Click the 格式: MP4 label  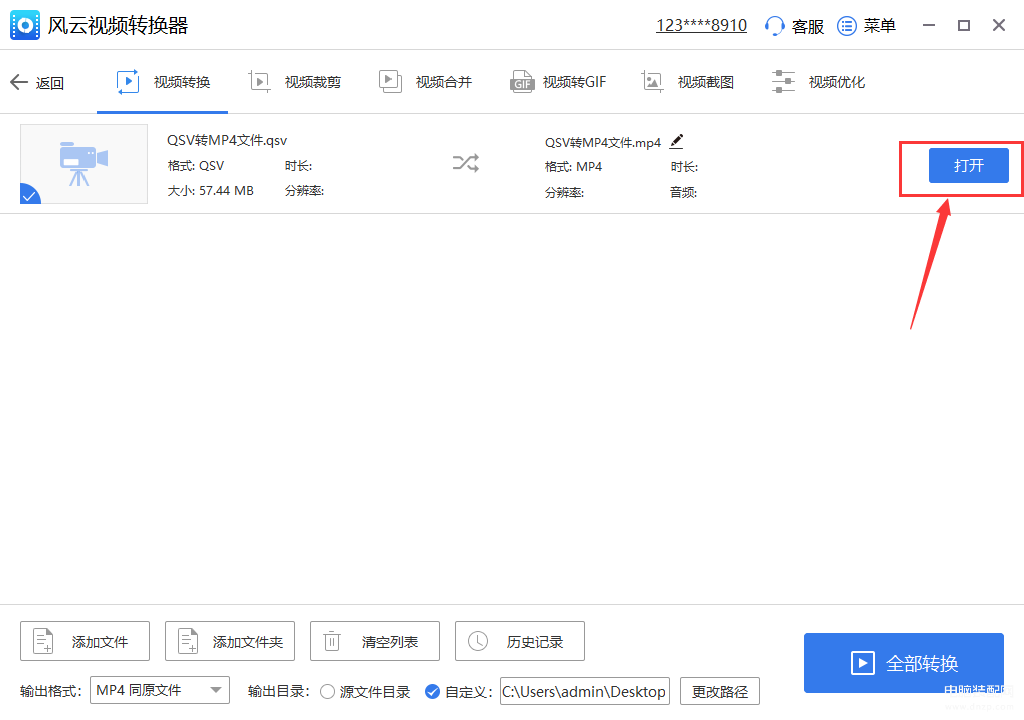point(573,167)
